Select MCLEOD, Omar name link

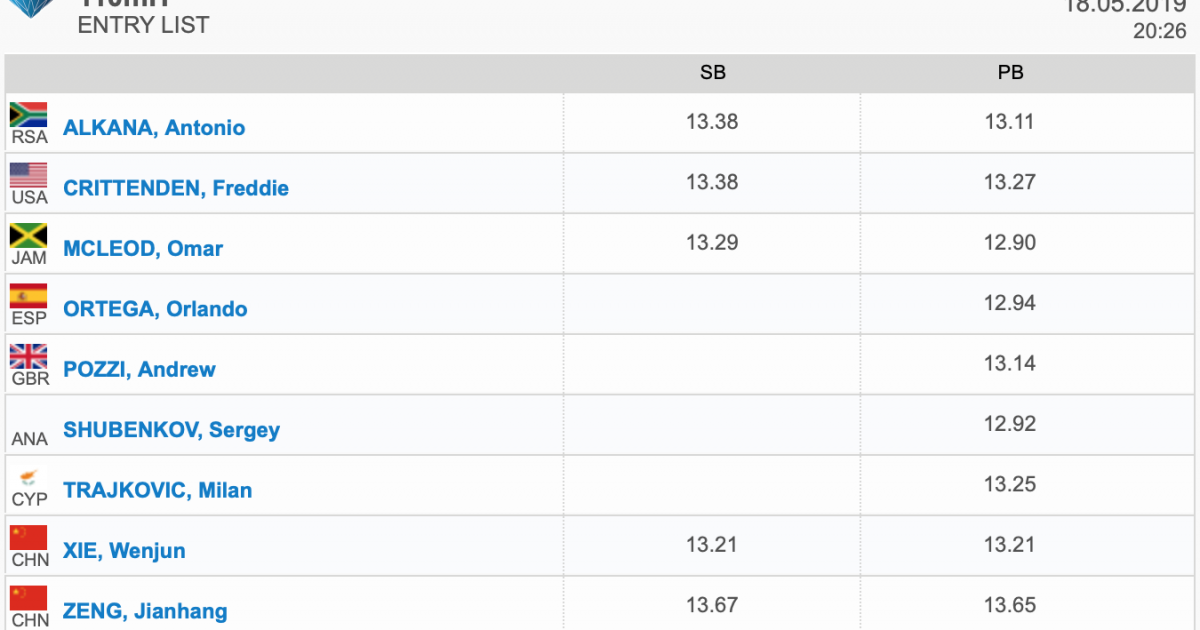[x=143, y=249]
